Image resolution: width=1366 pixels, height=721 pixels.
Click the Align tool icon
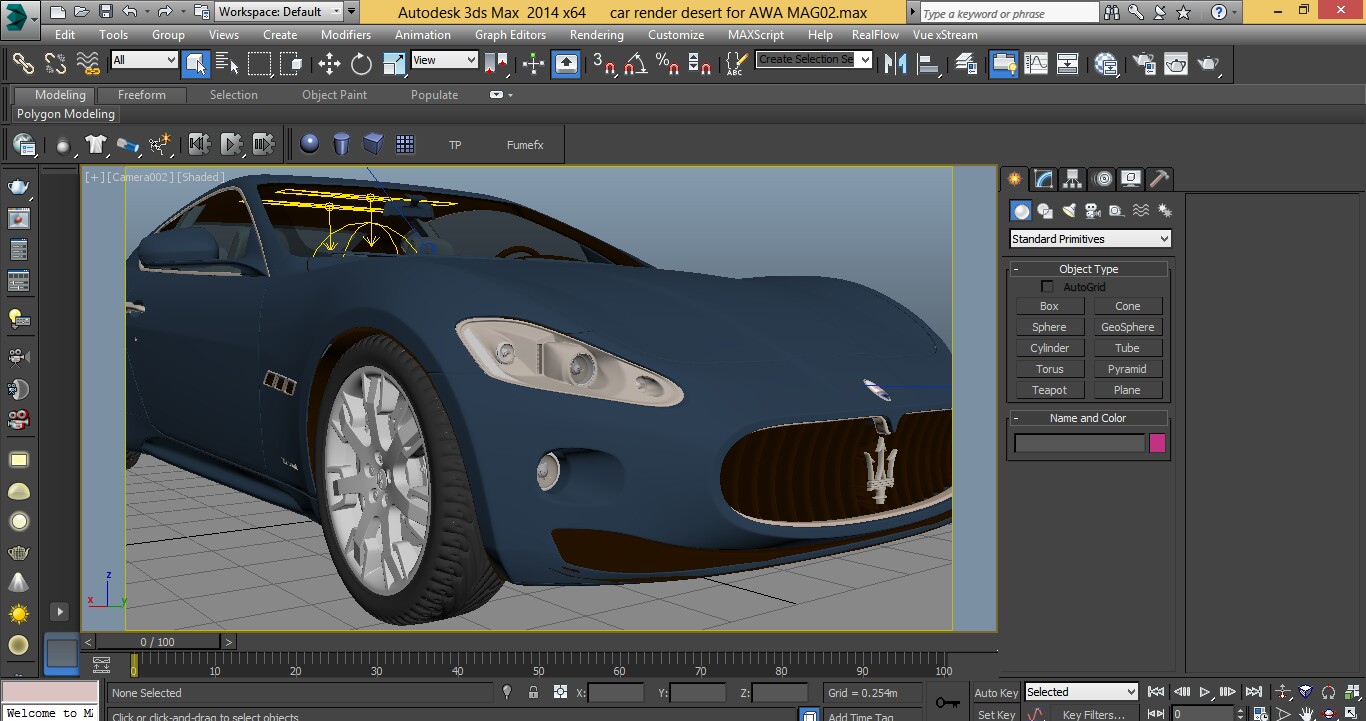click(928, 63)
